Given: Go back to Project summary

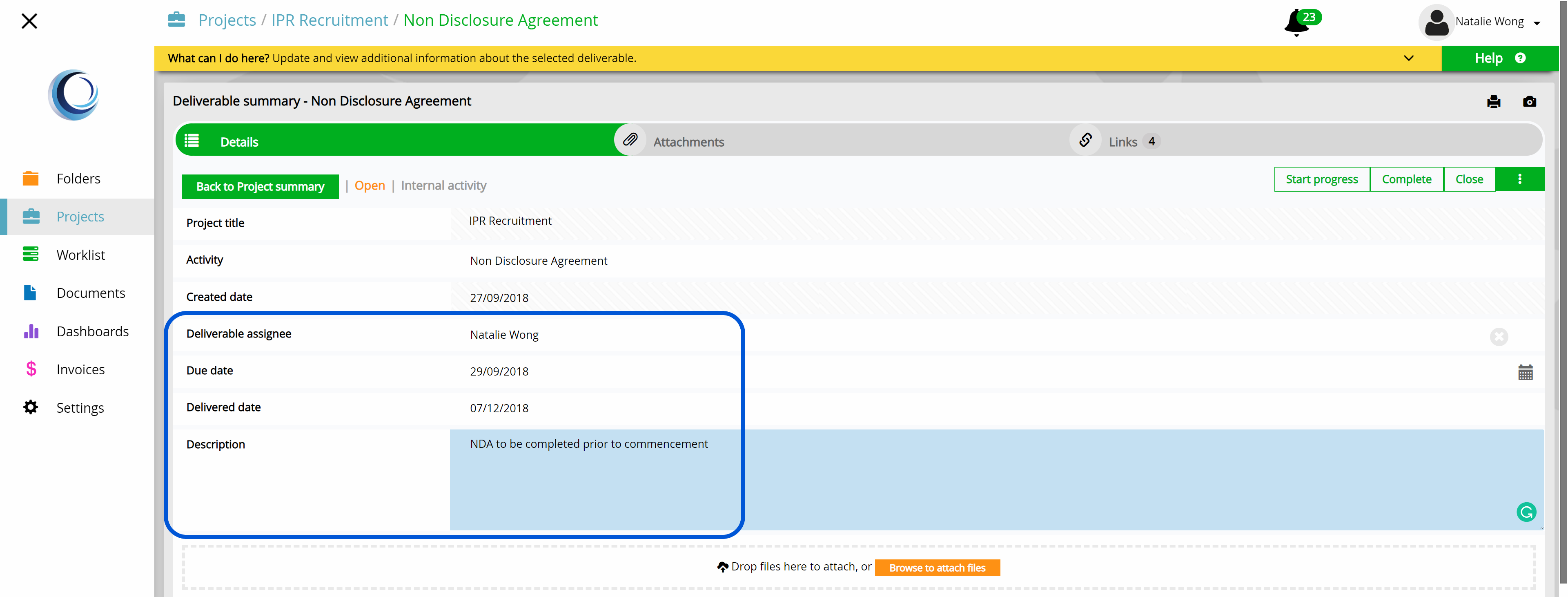Looking at the screenshot, I should [x=260, y=186].
